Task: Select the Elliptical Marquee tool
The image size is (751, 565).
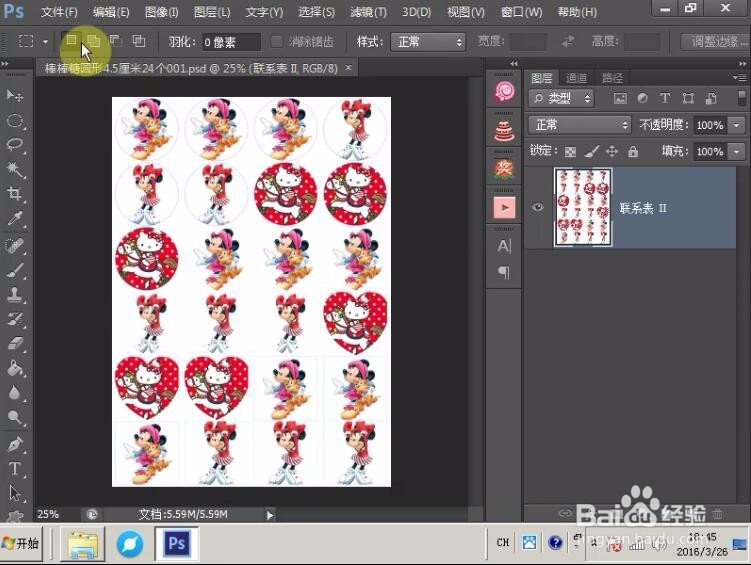Action: click(15, 121)
